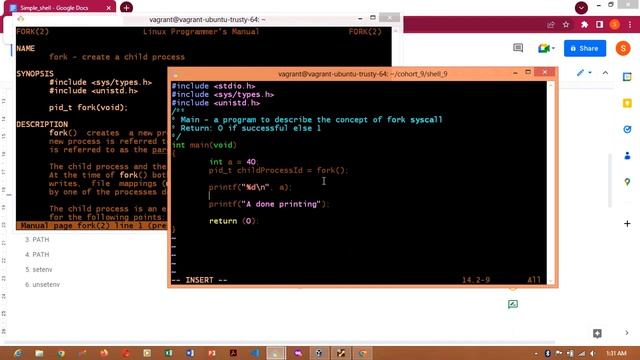Click the '5. setenv' outline item
This screenshot has width=640, height=360.
click(x=38, y=269)
